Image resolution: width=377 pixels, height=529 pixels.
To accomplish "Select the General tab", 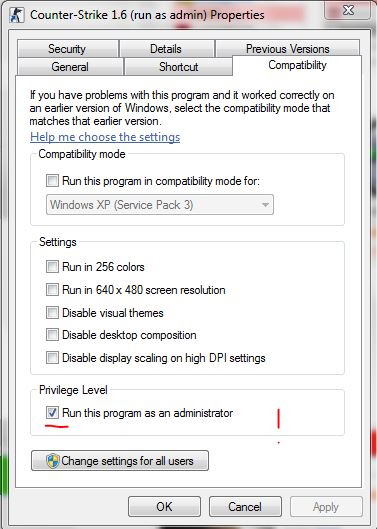I will click(x=70, y=66).
